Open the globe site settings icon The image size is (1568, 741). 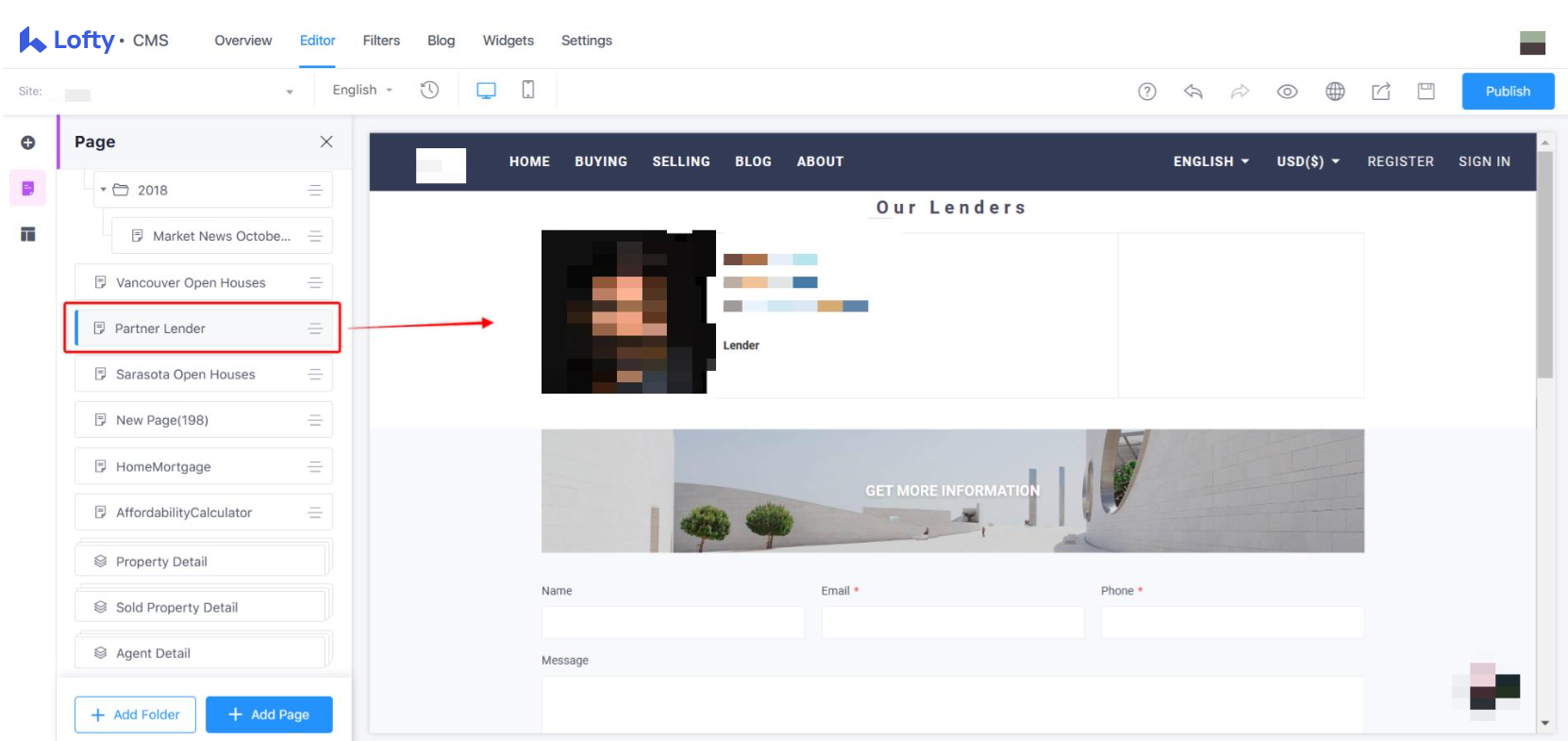[1335, 92]
